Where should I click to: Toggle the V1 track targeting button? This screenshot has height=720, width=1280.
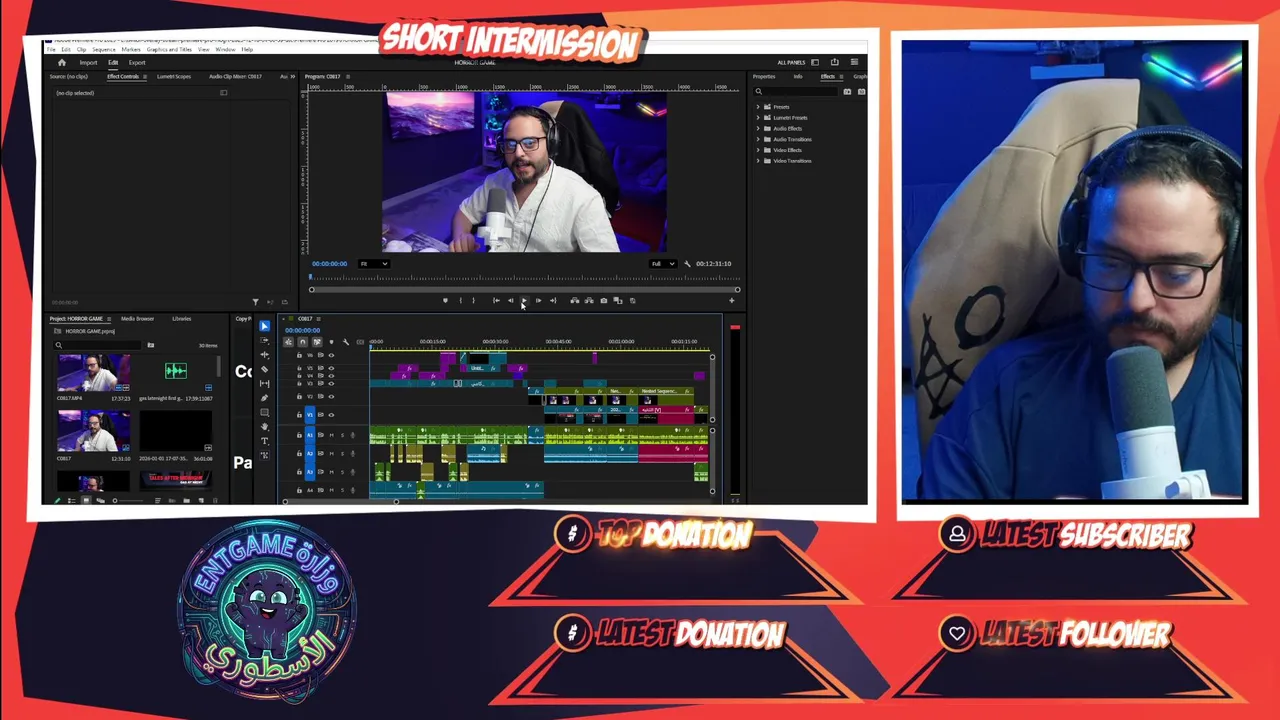[x=309, y=414]
